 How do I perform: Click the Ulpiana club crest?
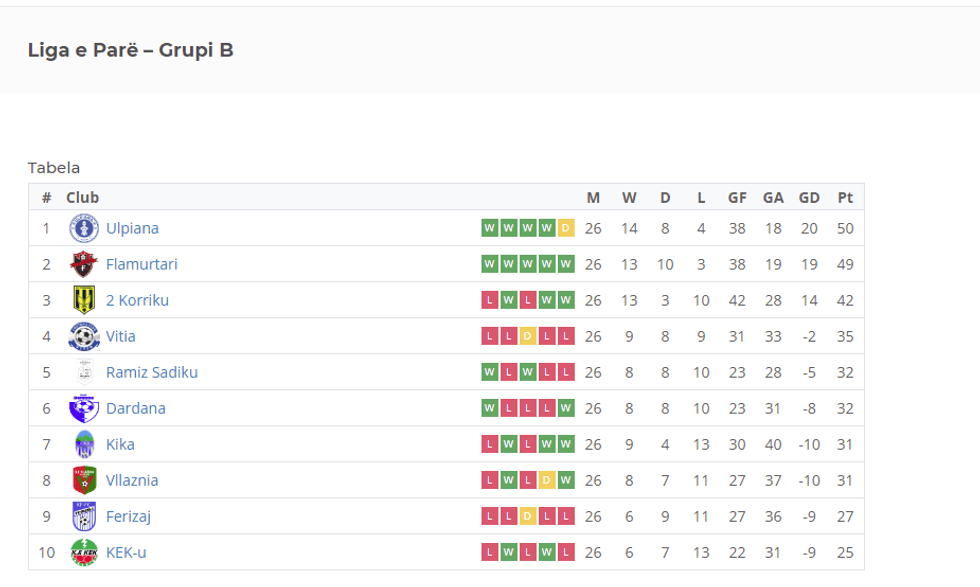(84, 228)
